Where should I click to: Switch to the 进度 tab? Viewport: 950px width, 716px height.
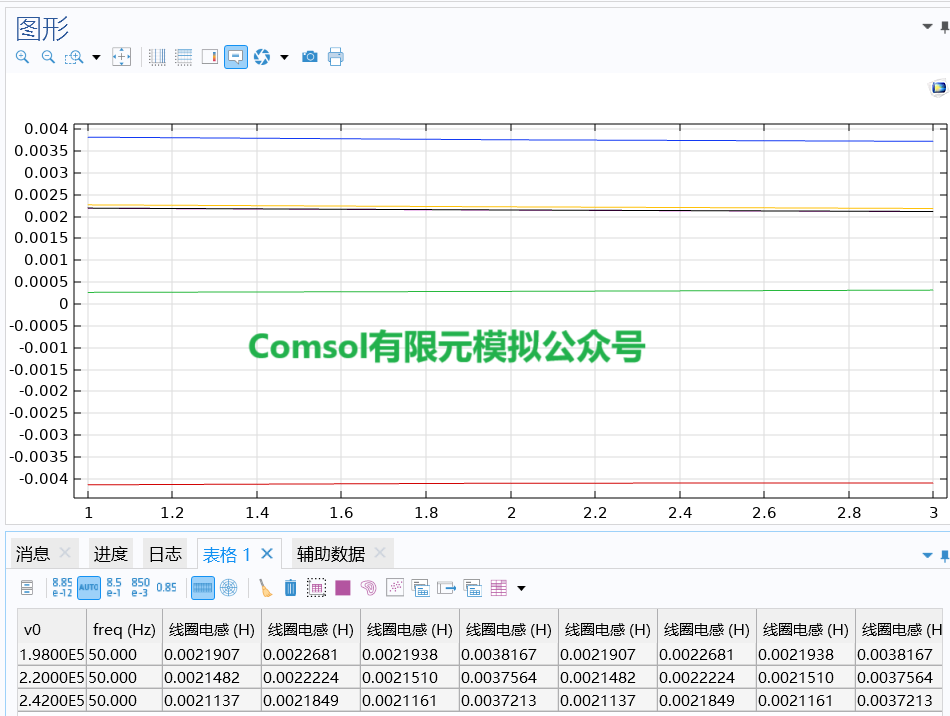[x=110, y=554]
